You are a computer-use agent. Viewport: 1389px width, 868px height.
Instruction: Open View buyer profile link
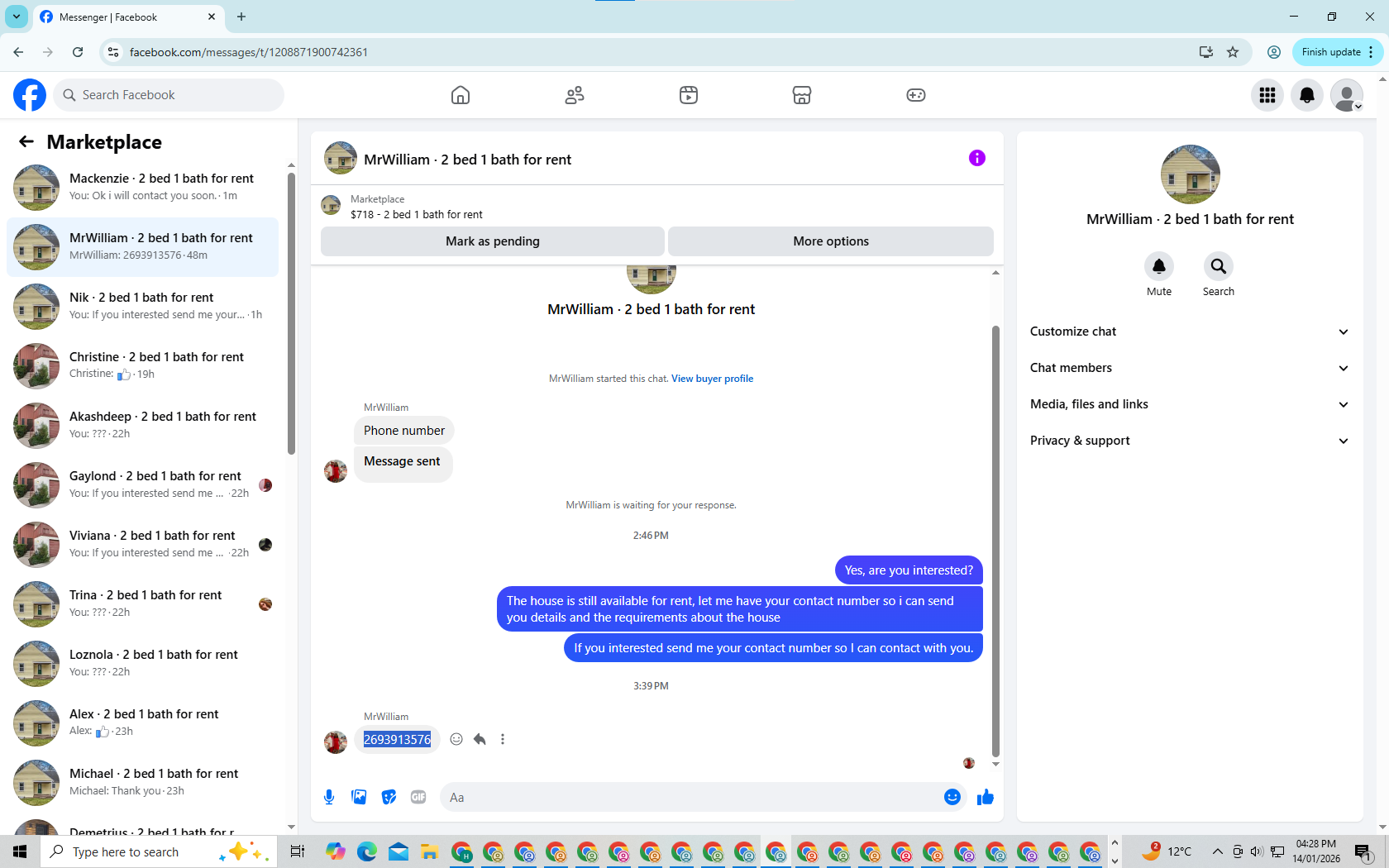pos(713,379)
